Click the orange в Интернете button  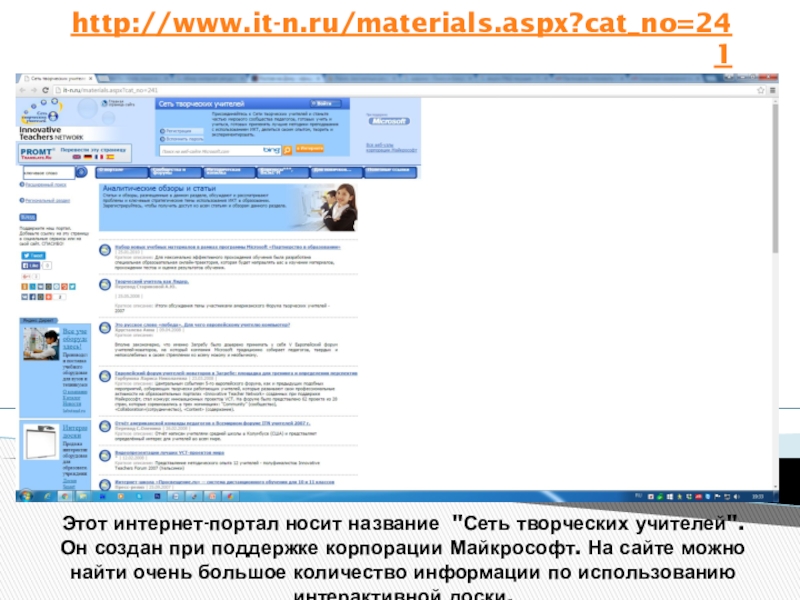pos(309,148)
